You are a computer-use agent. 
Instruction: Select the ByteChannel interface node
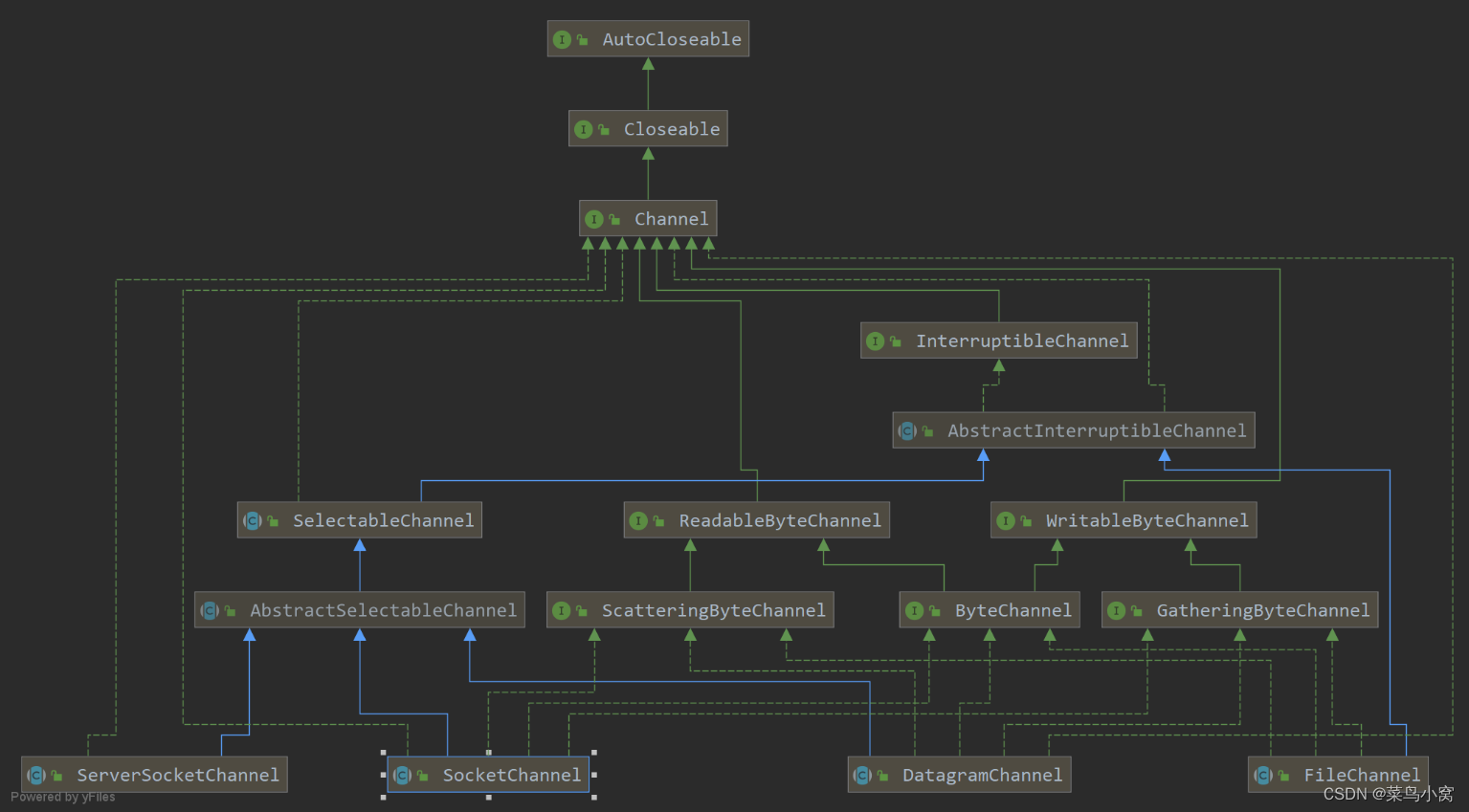[990, 610]
